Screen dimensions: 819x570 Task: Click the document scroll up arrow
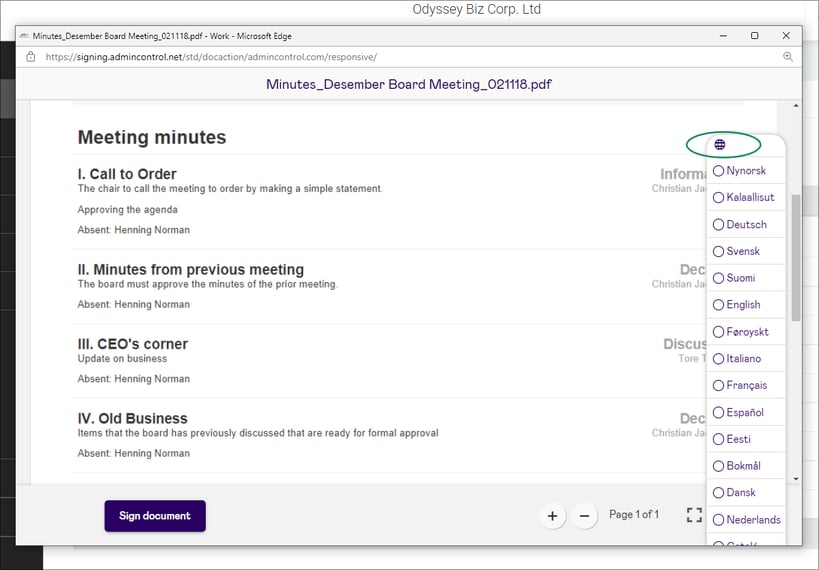(795, 106)
